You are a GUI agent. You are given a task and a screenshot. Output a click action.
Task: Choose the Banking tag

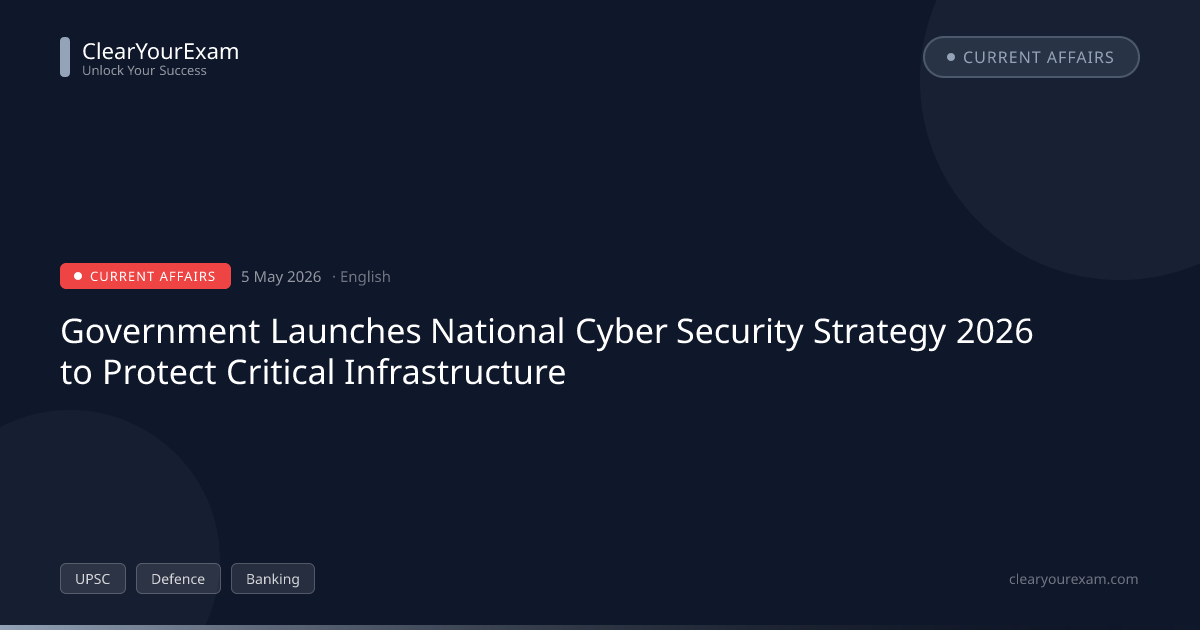point(273,579)
